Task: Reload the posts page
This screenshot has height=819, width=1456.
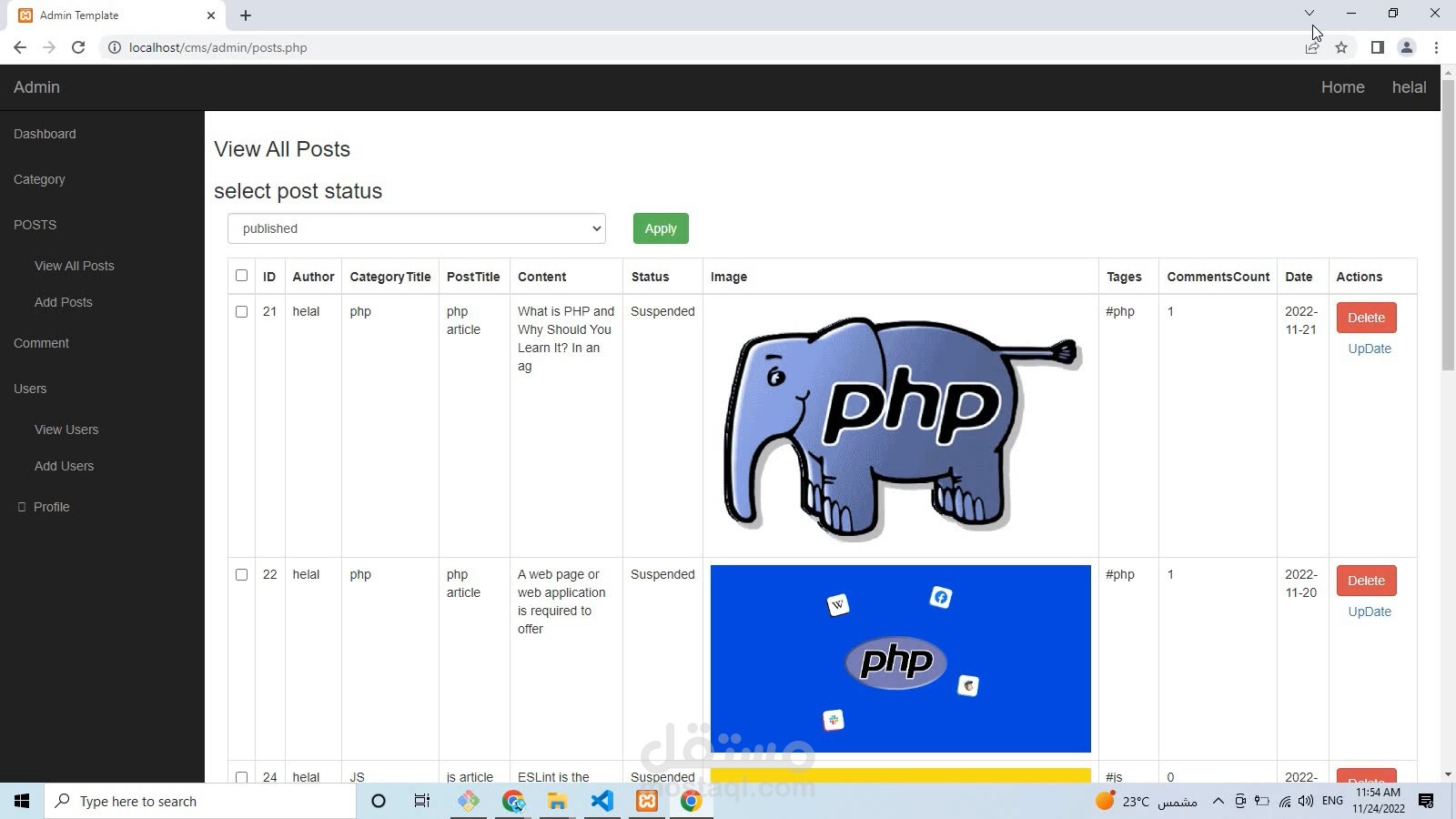Action: 78,47
